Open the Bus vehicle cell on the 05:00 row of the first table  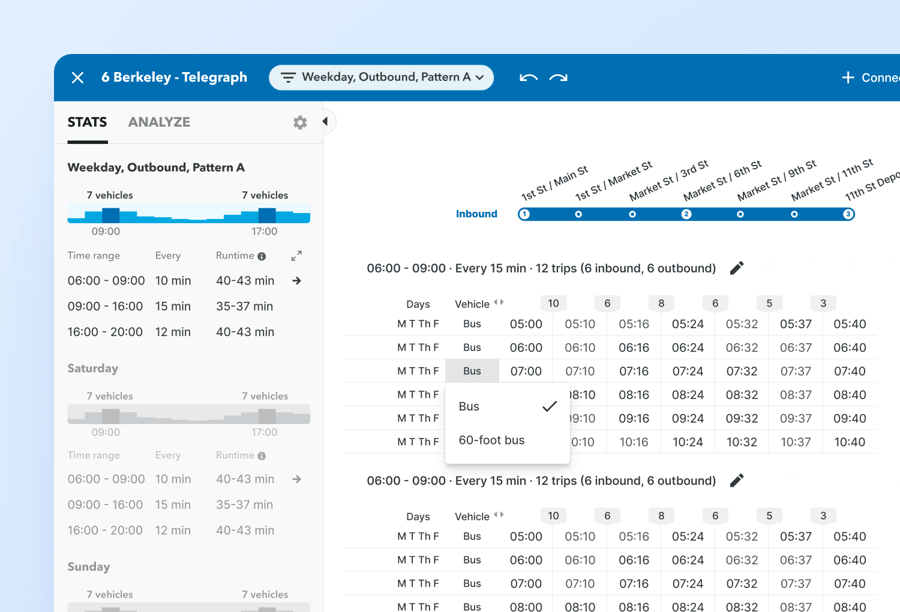point(472,324)
